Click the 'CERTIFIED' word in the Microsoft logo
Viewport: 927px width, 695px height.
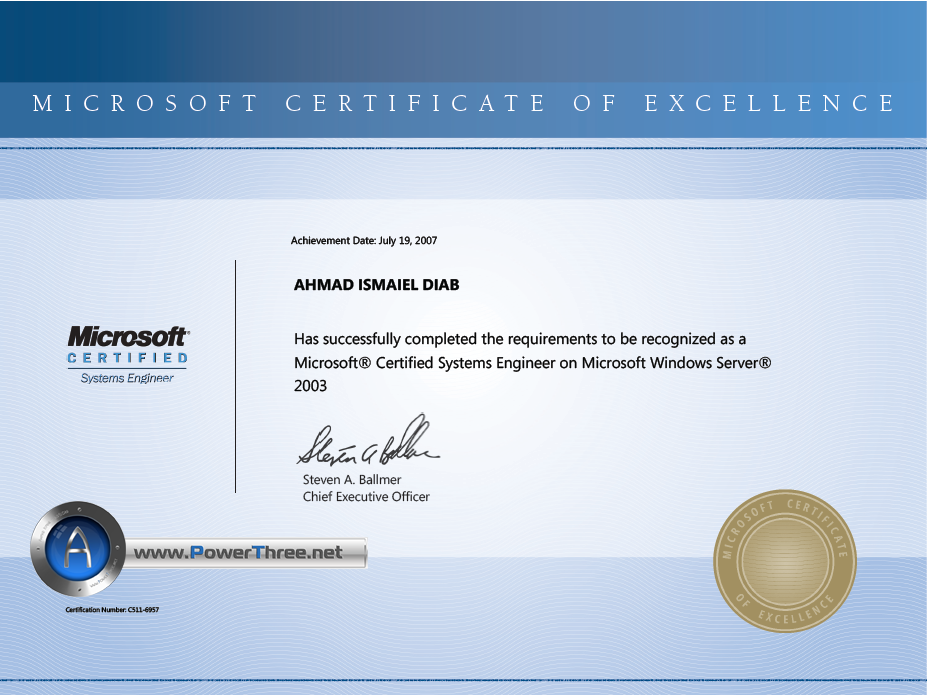[128, 358]
